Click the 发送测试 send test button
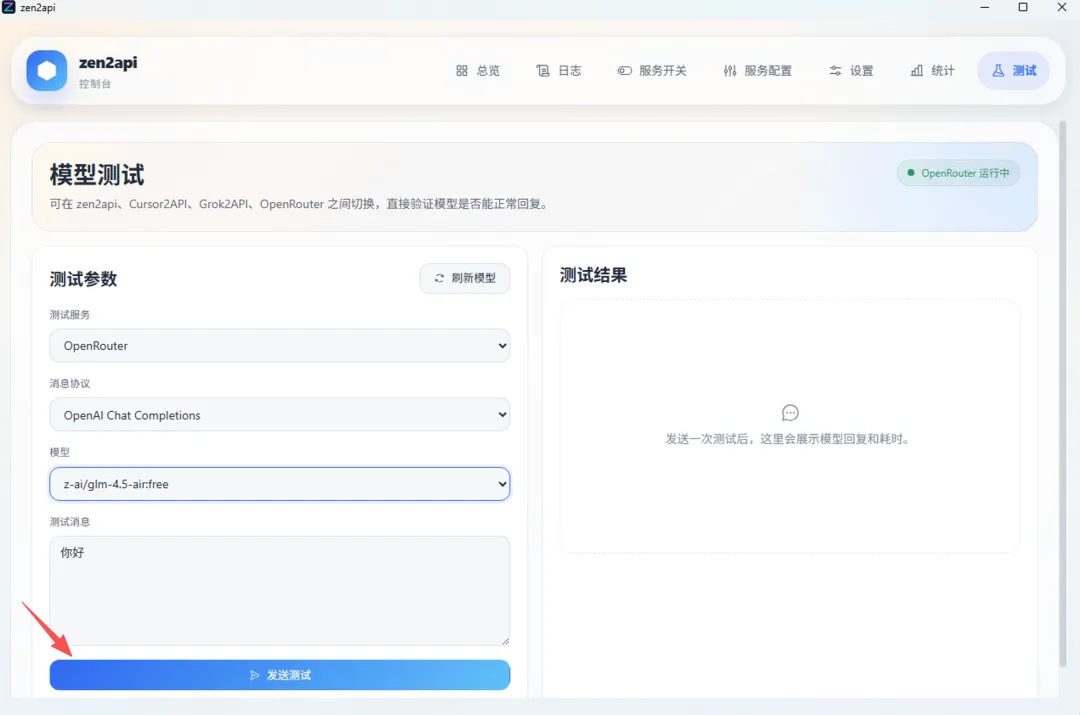This screenshot has width=1080, height=715. (280, 675)
